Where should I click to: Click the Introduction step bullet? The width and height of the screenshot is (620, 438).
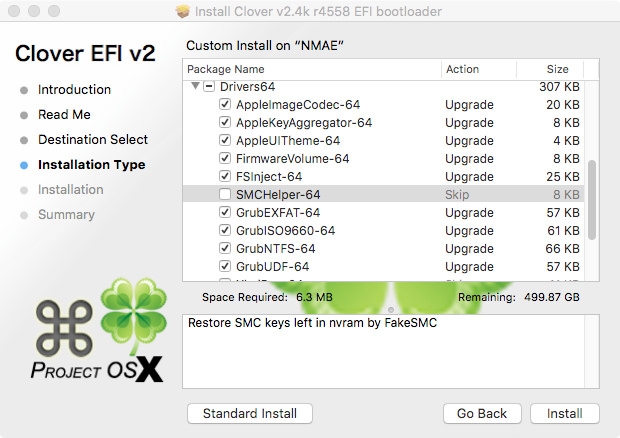pyautogui.click(x=24, y=90)
